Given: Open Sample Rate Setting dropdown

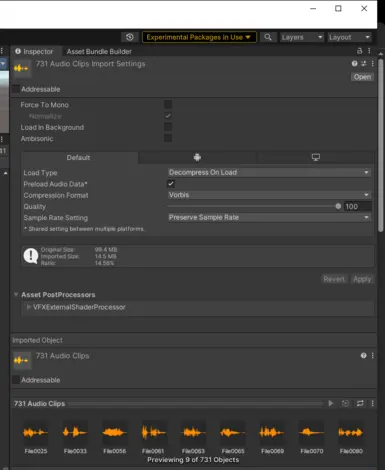Looking at the screenshot, I should 269,217.
